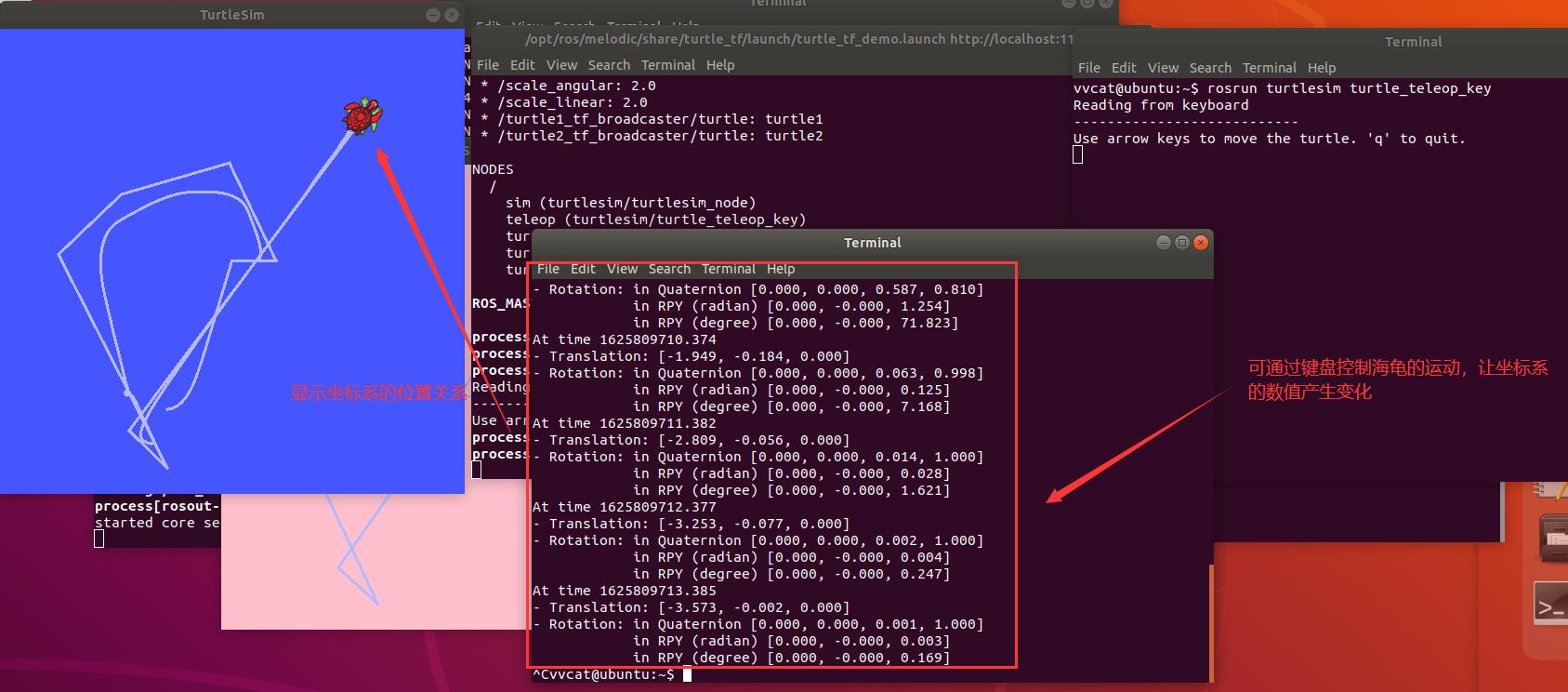Click the turtle sprite in TurtleSim
This screenshot has height=692, width=1568.
(x=362, y=116)
